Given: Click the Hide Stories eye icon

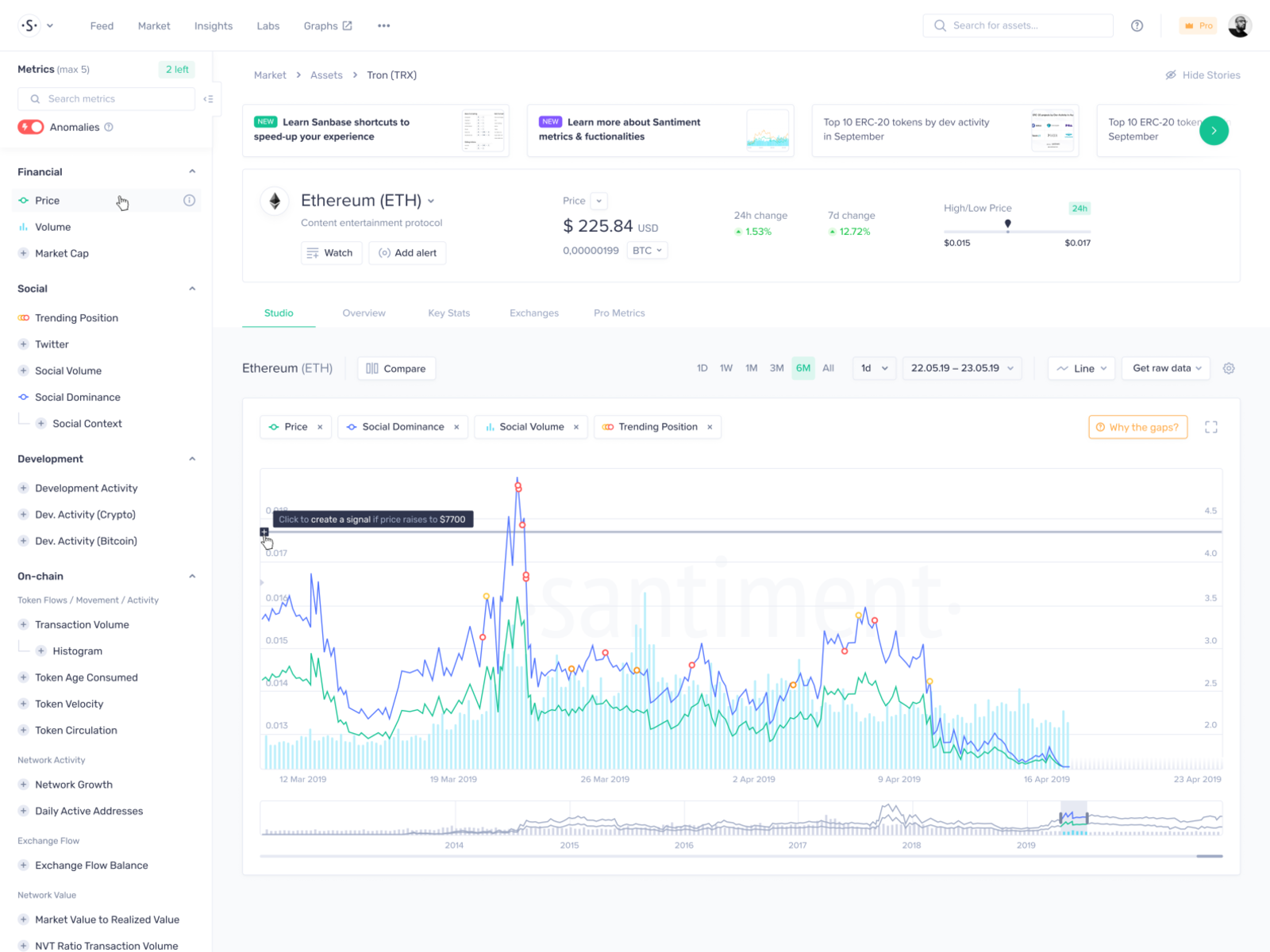Looking at the screenshot, I should coord(1170,75).
